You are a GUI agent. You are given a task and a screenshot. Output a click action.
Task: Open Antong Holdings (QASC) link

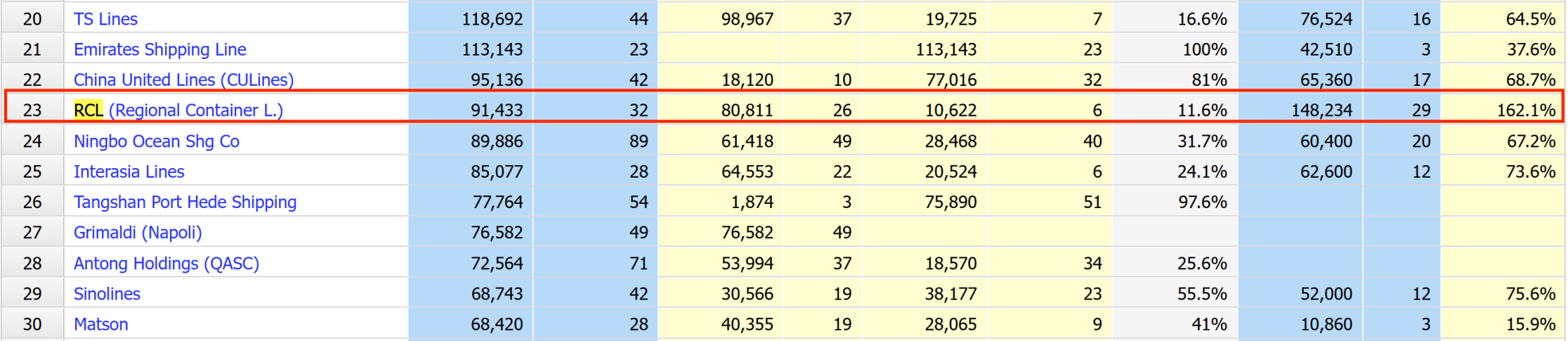click(166, 263)
